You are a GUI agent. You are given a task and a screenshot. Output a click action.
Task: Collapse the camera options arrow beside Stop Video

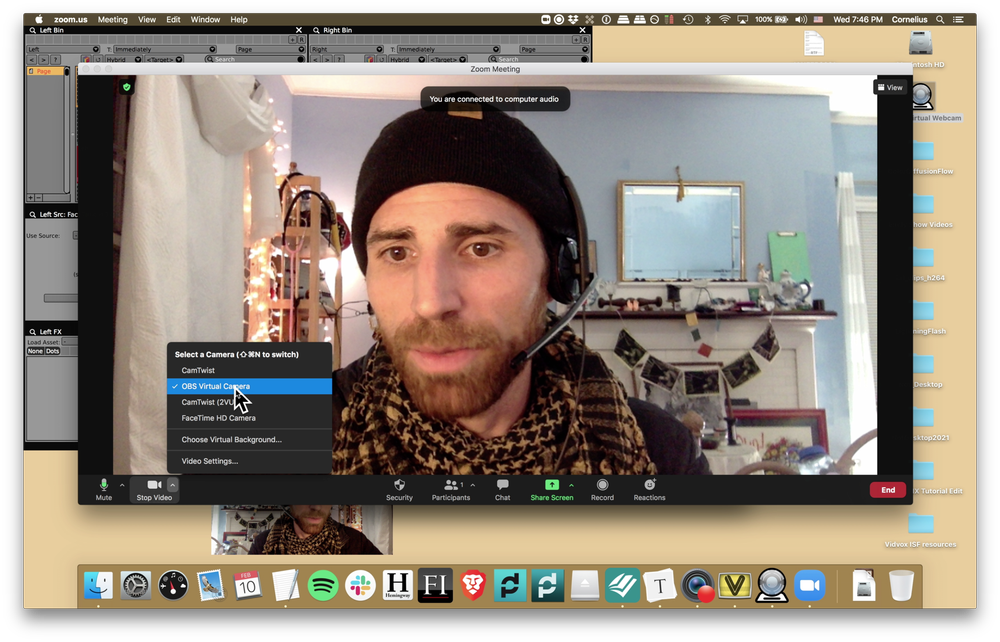172,485
